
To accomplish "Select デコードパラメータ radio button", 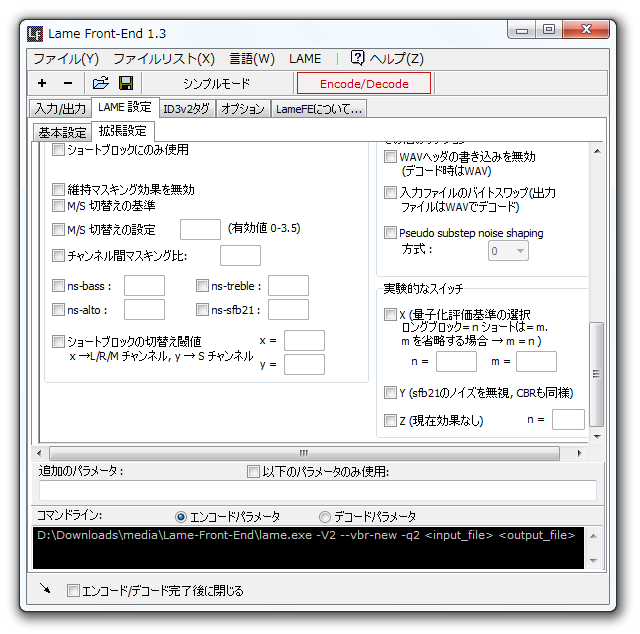I will point(325,517).
